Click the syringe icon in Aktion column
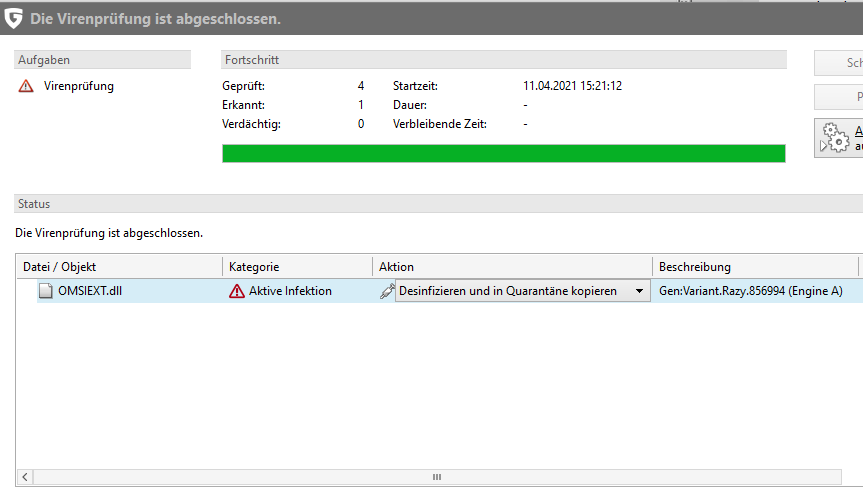Screen dimensions: 863x488 pos(386,291)
